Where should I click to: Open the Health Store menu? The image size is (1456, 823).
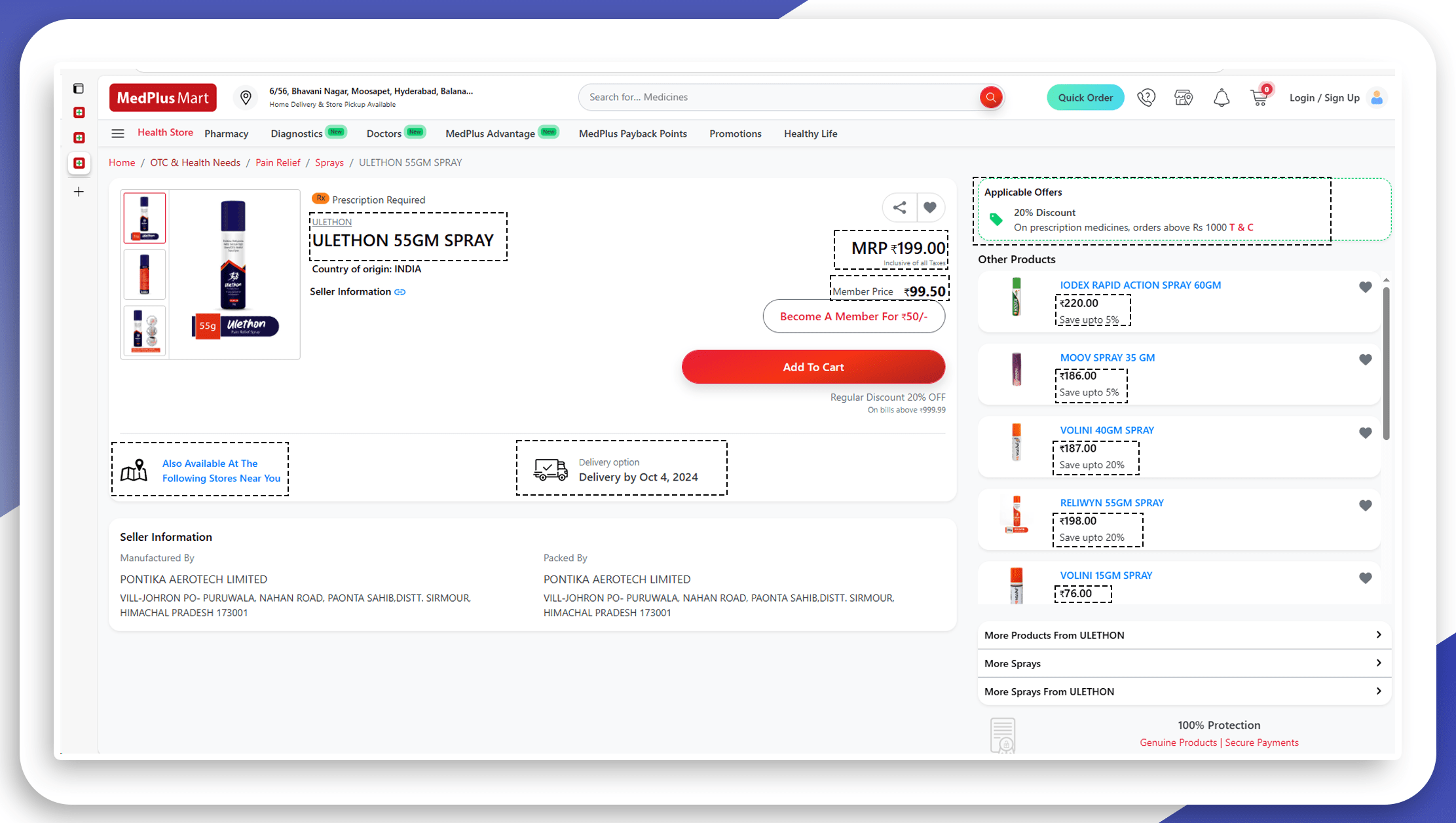click(x=165, y=132)
